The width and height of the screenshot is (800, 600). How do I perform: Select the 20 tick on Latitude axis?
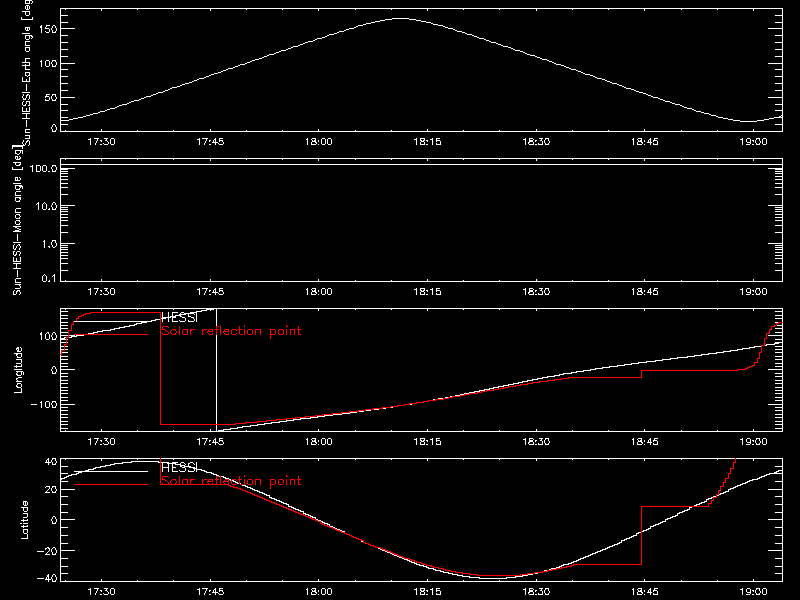point(51,490)
